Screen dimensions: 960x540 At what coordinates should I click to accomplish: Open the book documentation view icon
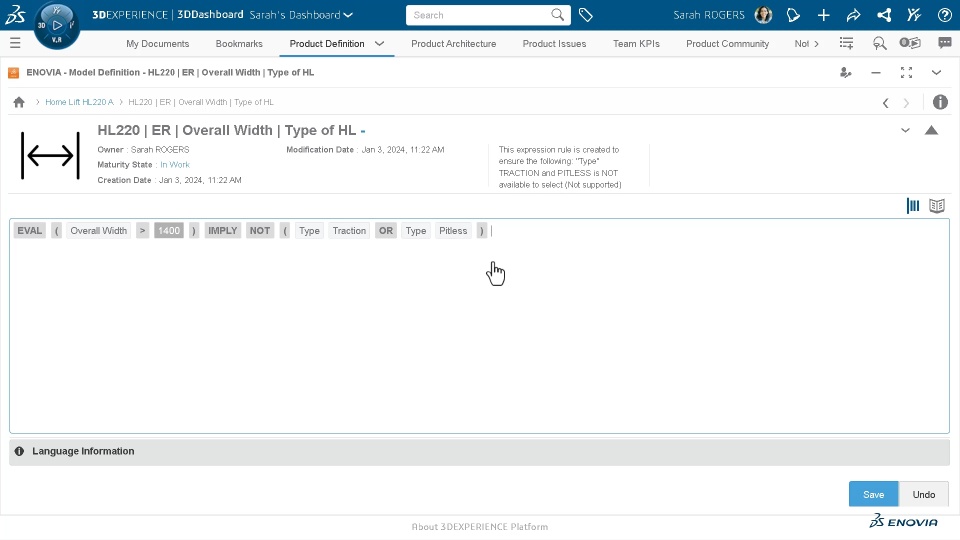[937, 206]
